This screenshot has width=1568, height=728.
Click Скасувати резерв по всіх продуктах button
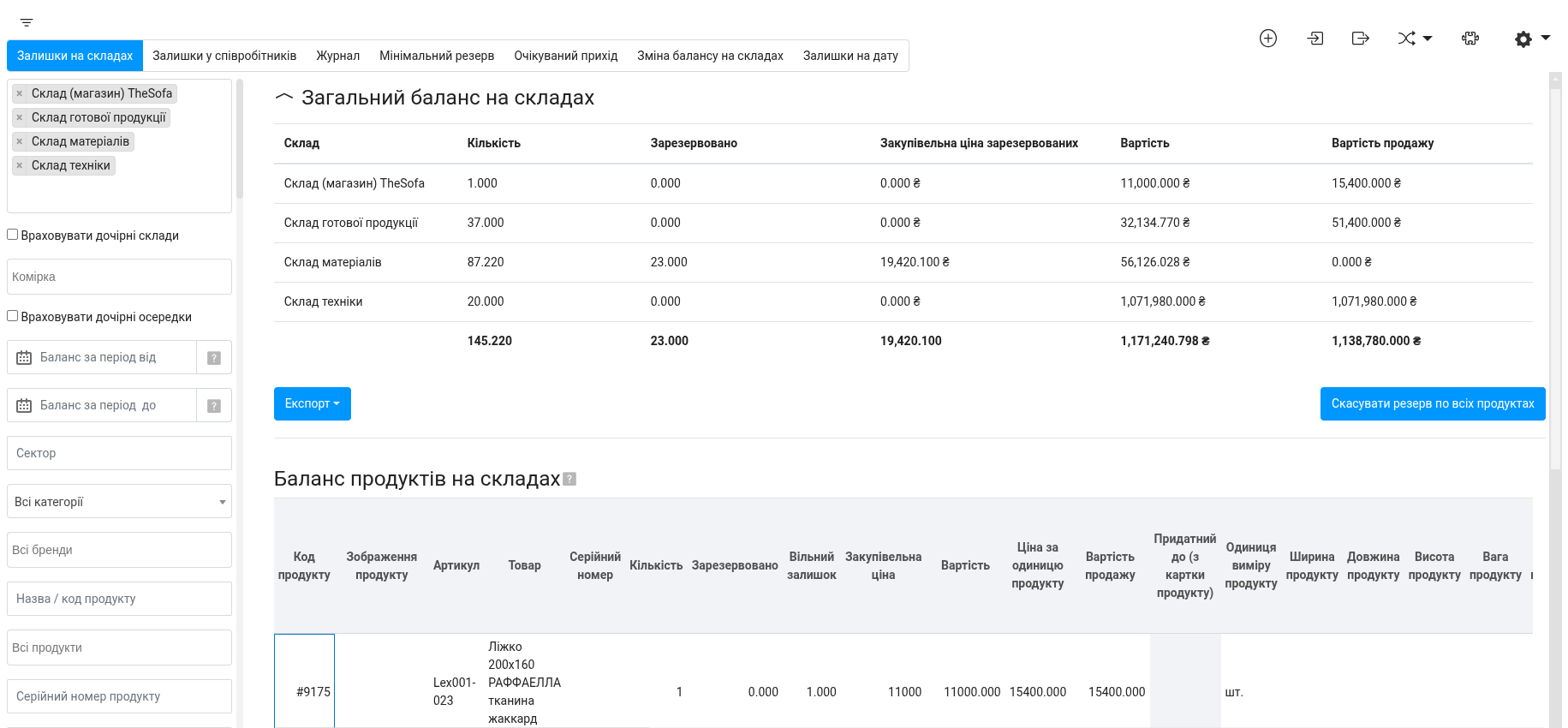tap(1432, 403)
